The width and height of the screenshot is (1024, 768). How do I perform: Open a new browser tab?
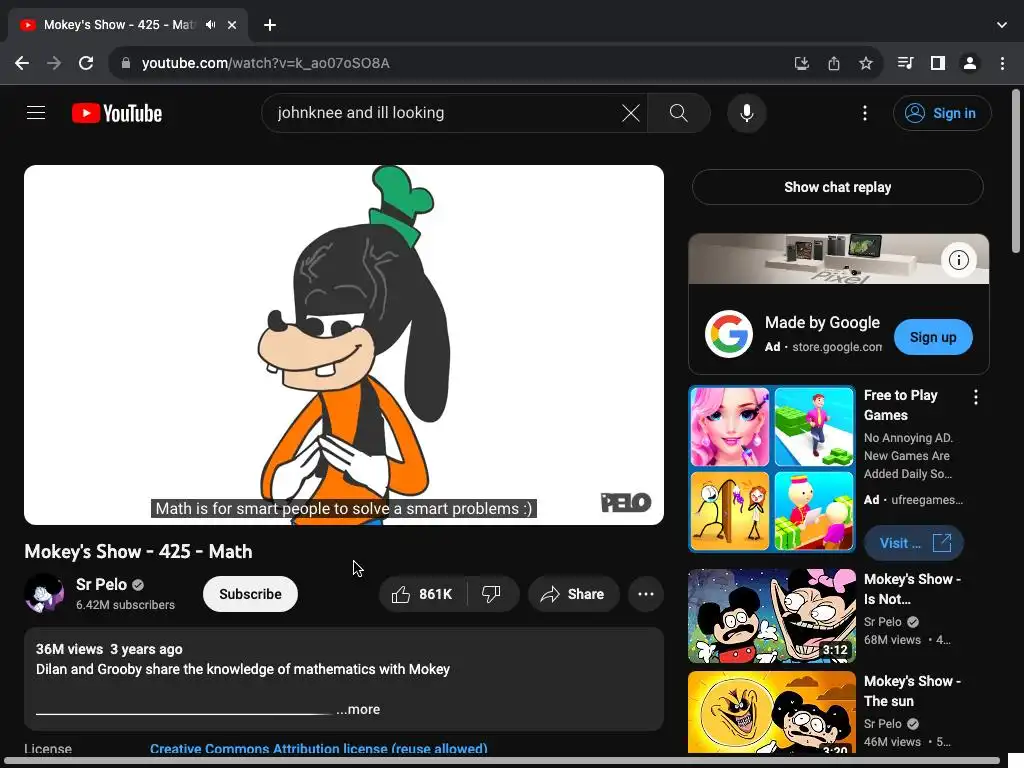(x=270, y=25)
